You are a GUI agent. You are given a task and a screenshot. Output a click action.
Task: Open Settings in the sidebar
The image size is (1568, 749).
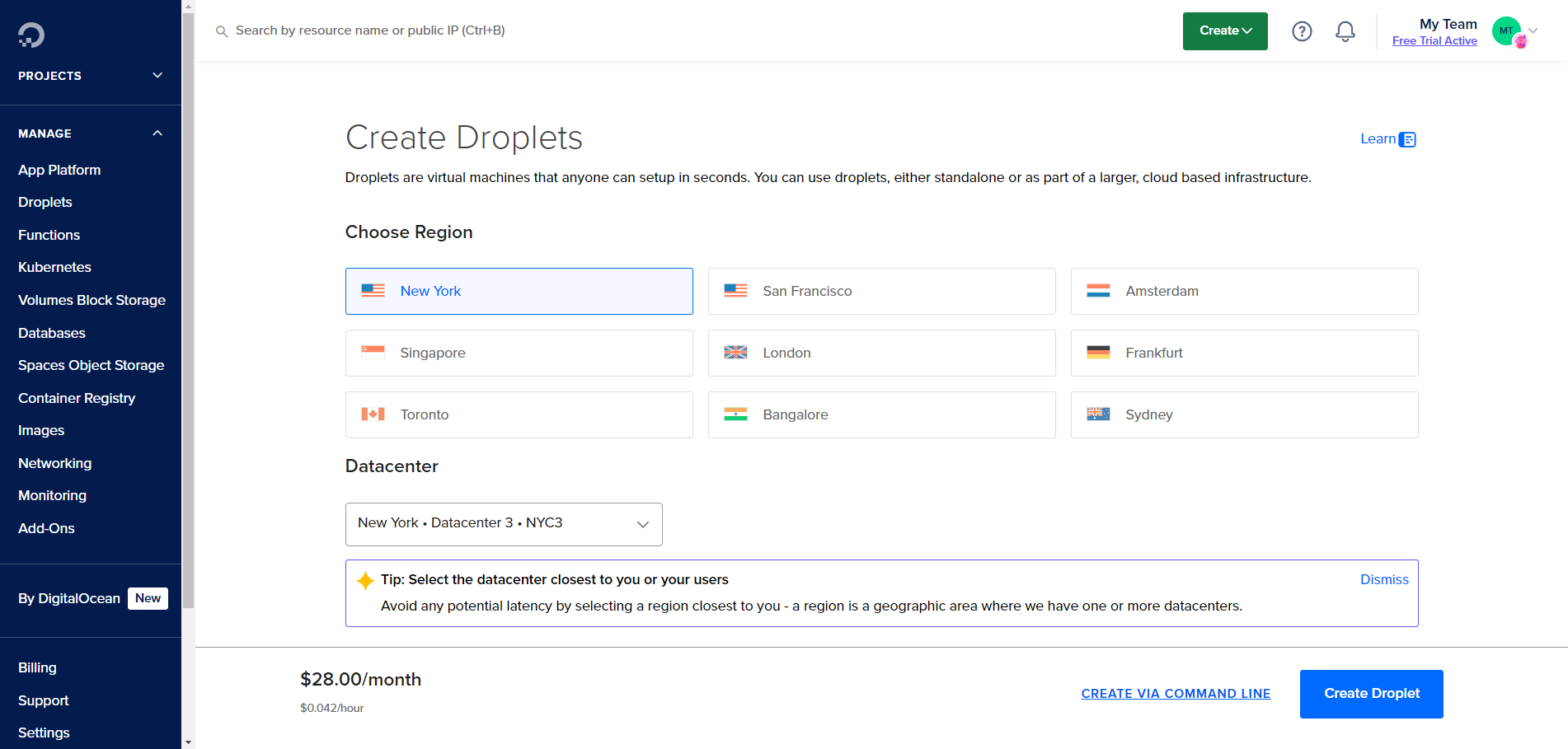click(44, 733)
